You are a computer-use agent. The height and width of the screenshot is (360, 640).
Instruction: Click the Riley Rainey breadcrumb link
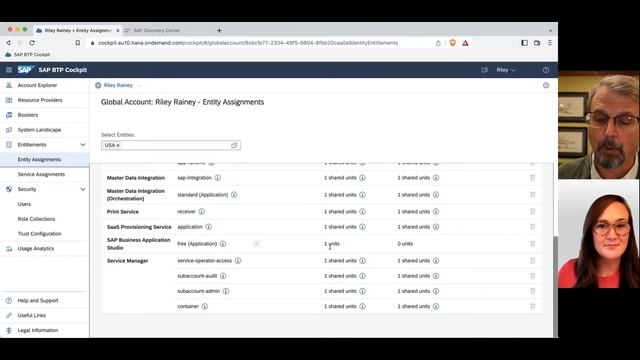tap(118, 85)
